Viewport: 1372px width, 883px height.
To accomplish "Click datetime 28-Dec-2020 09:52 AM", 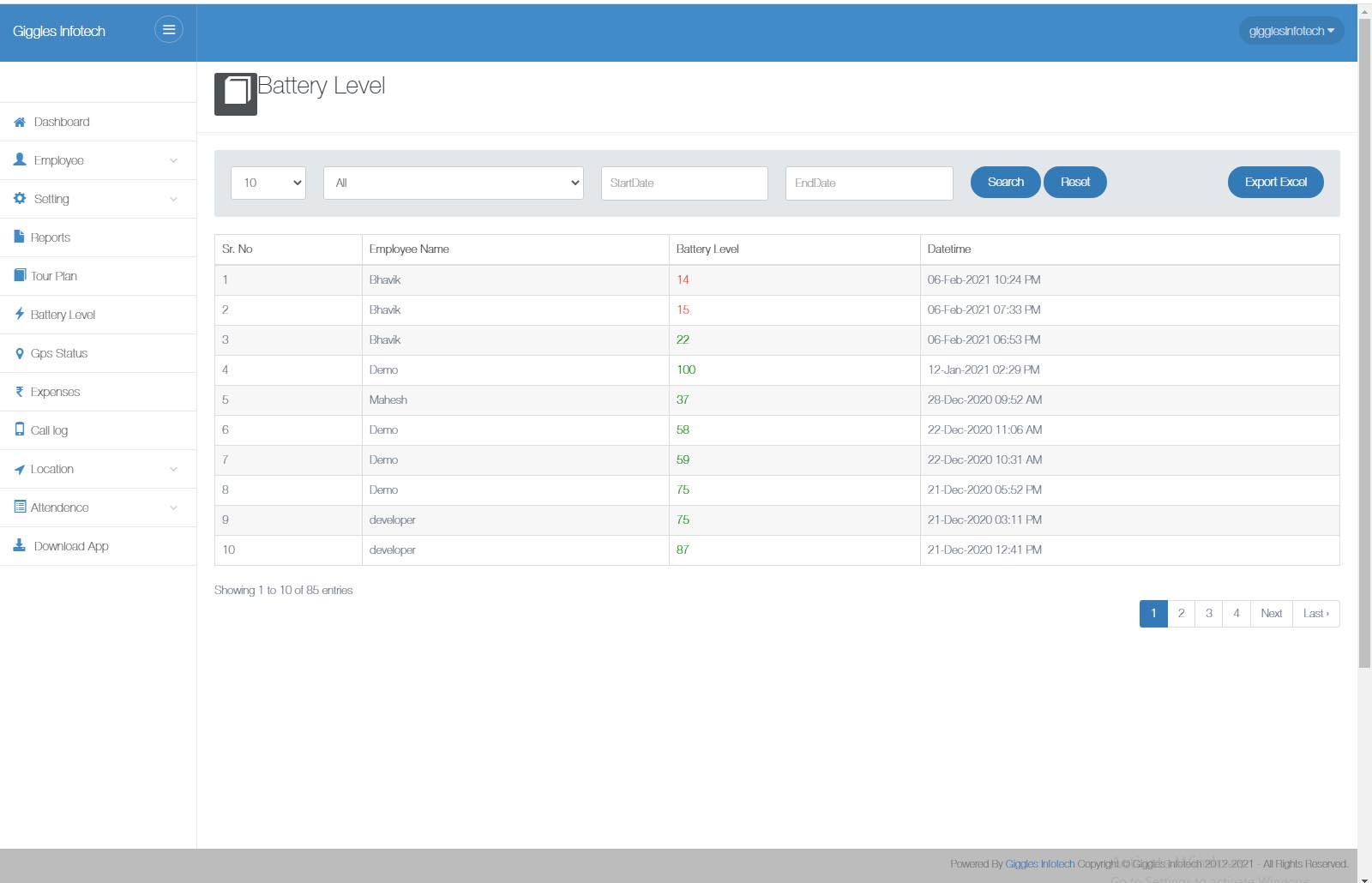I will click(984, 399).
